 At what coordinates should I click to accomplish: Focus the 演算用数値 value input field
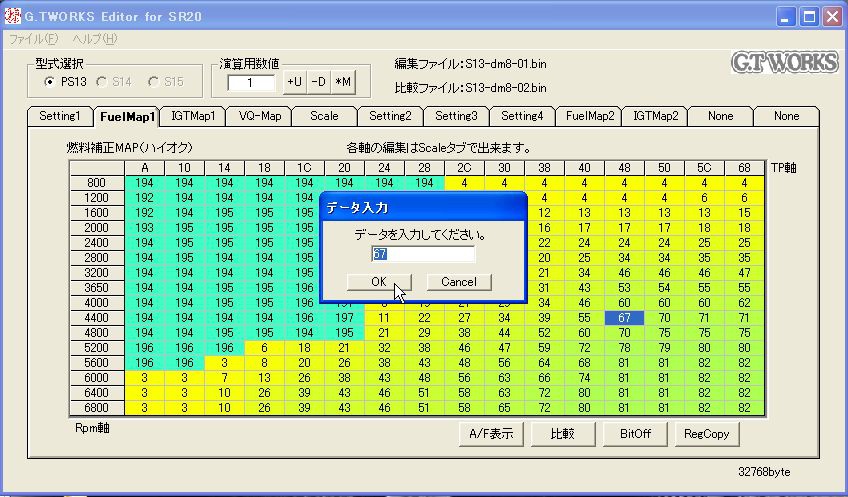[251, 83]
